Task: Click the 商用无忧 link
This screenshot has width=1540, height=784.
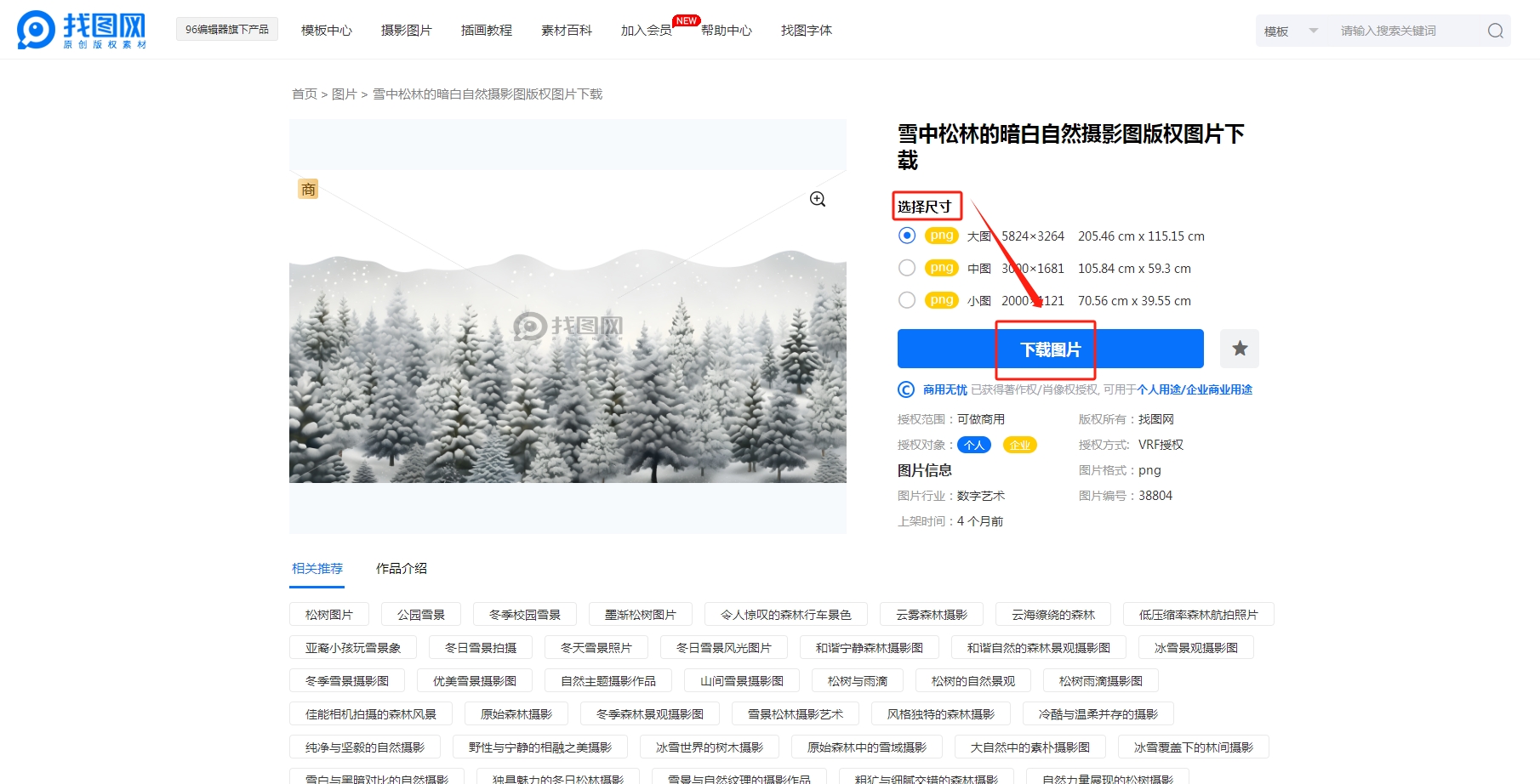Action: (945, 389)
